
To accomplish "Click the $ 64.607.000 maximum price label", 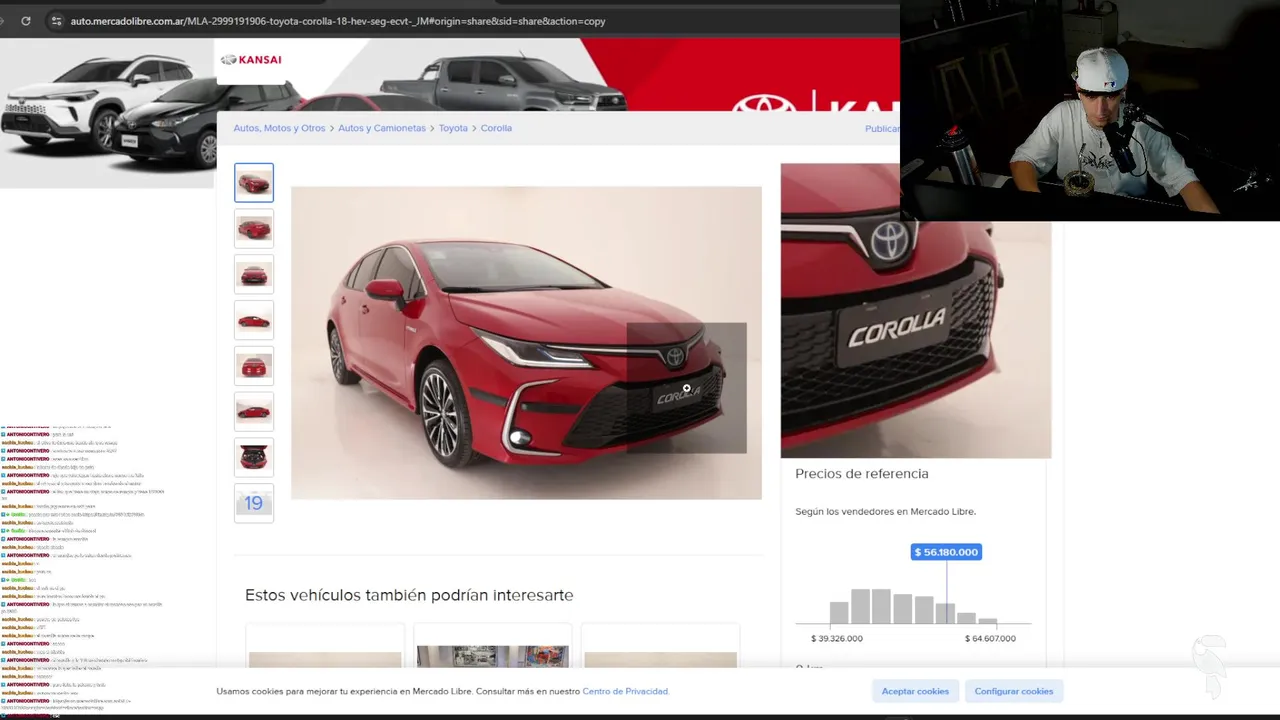I will 990,638.
